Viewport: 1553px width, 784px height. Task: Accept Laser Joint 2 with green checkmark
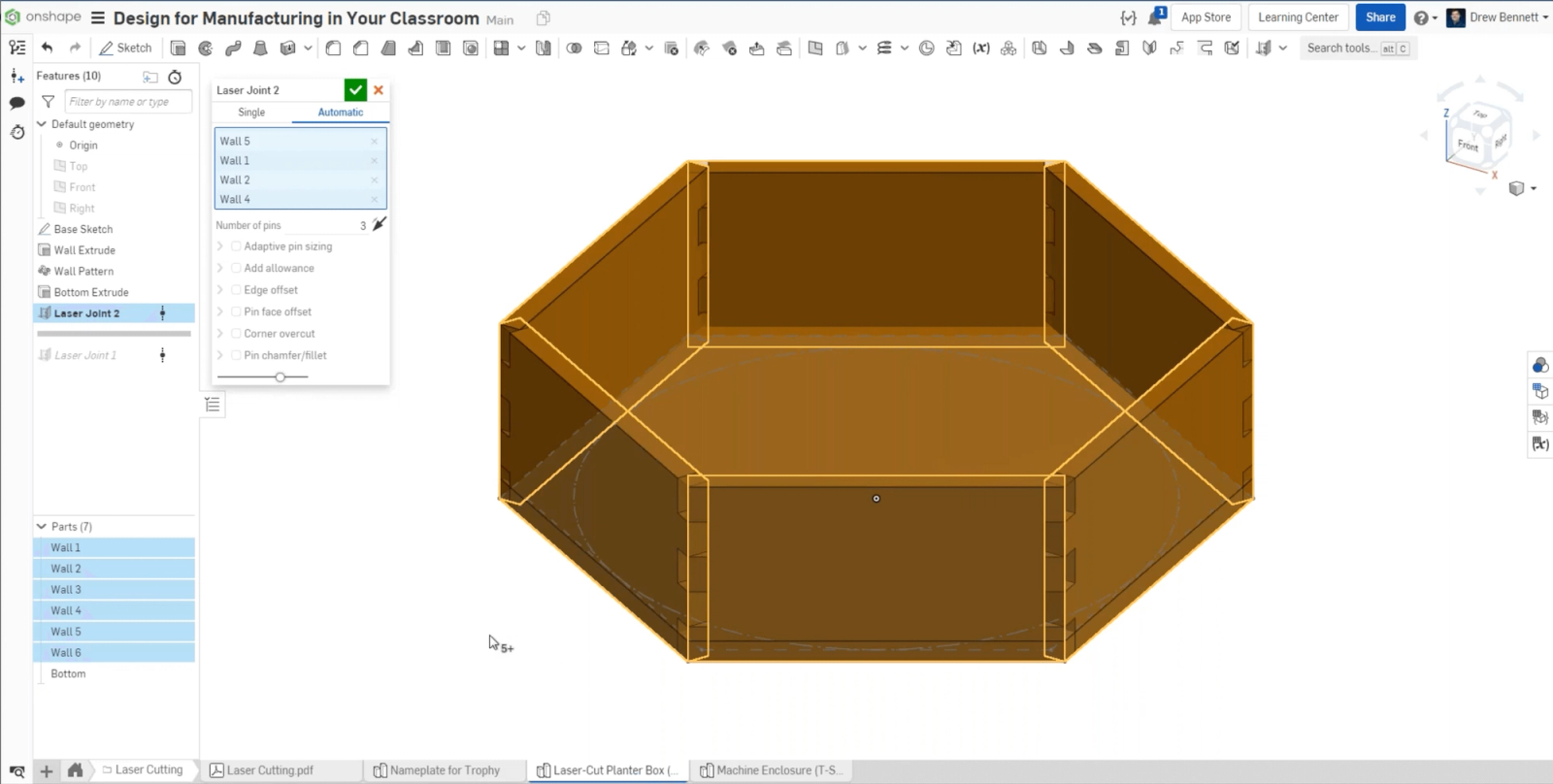[355, 90]
